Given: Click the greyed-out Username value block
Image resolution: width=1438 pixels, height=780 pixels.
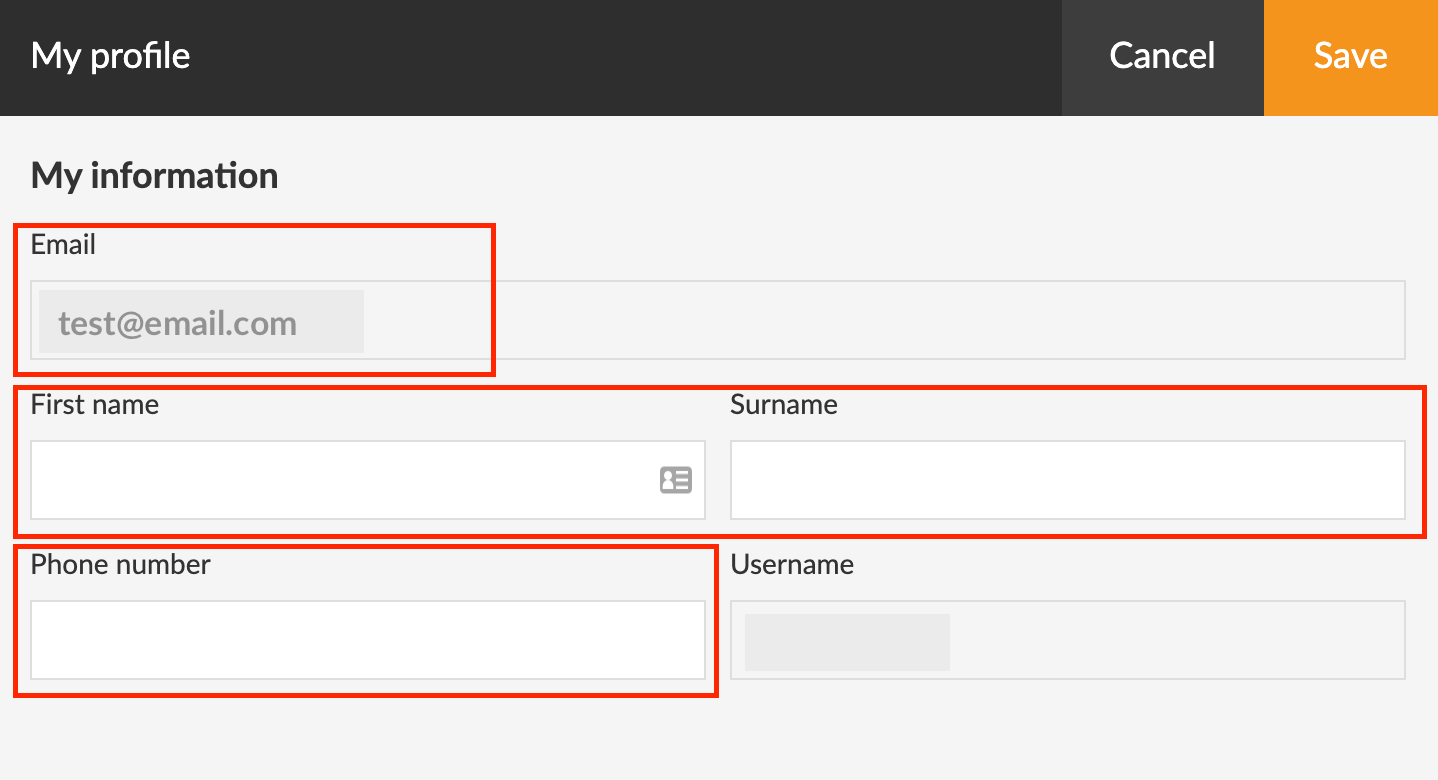Looking at the screenshot, I should [847, 642].
